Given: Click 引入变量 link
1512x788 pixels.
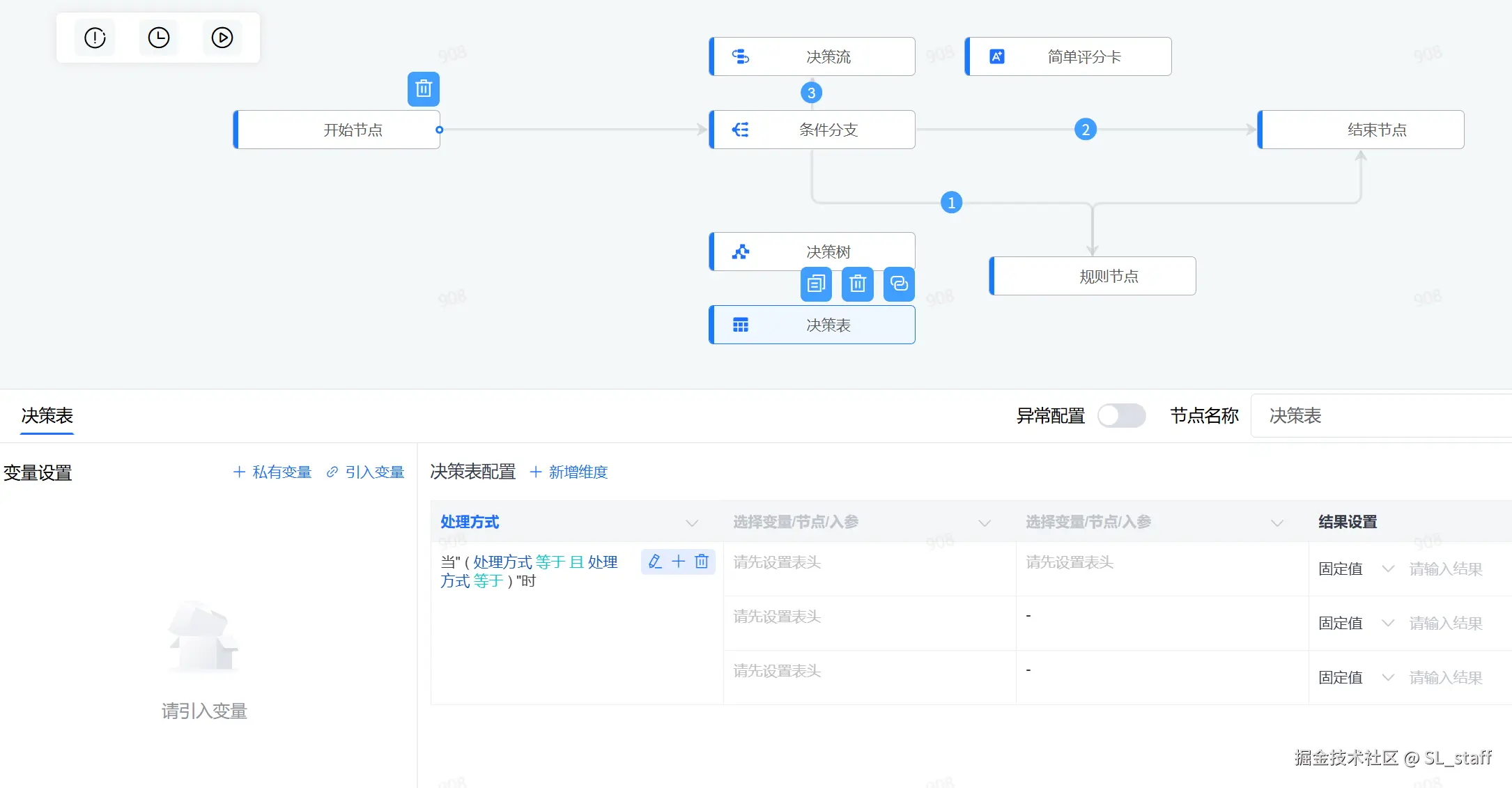Looking at the screenshot, I should pos(366,472).
